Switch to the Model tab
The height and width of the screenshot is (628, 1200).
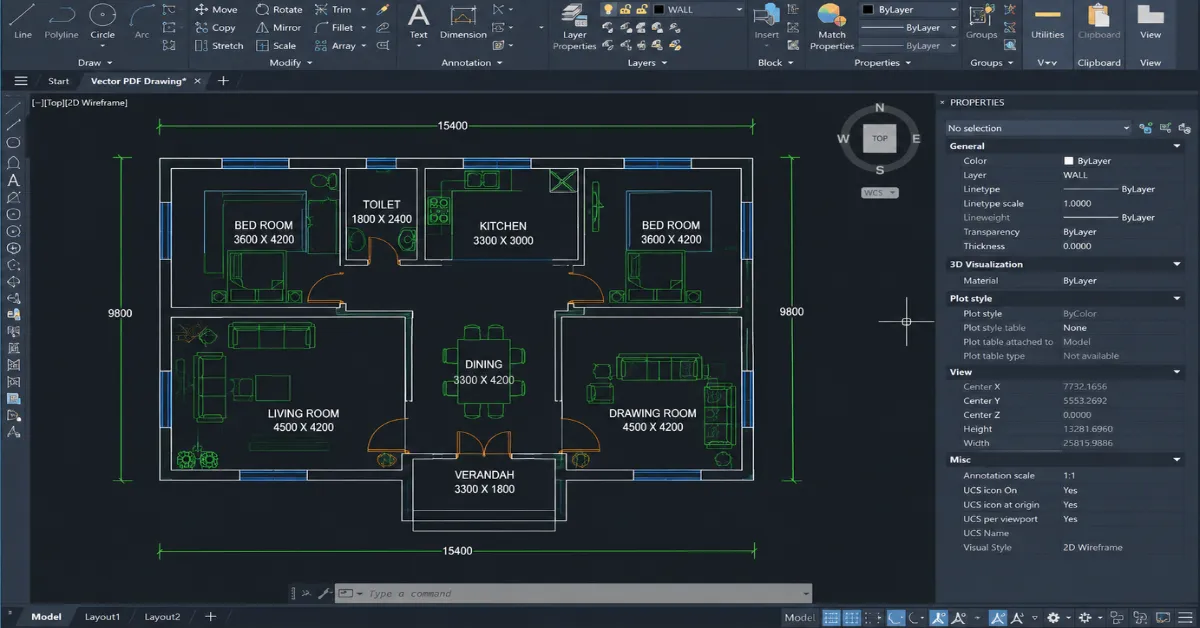pos(46,617)
